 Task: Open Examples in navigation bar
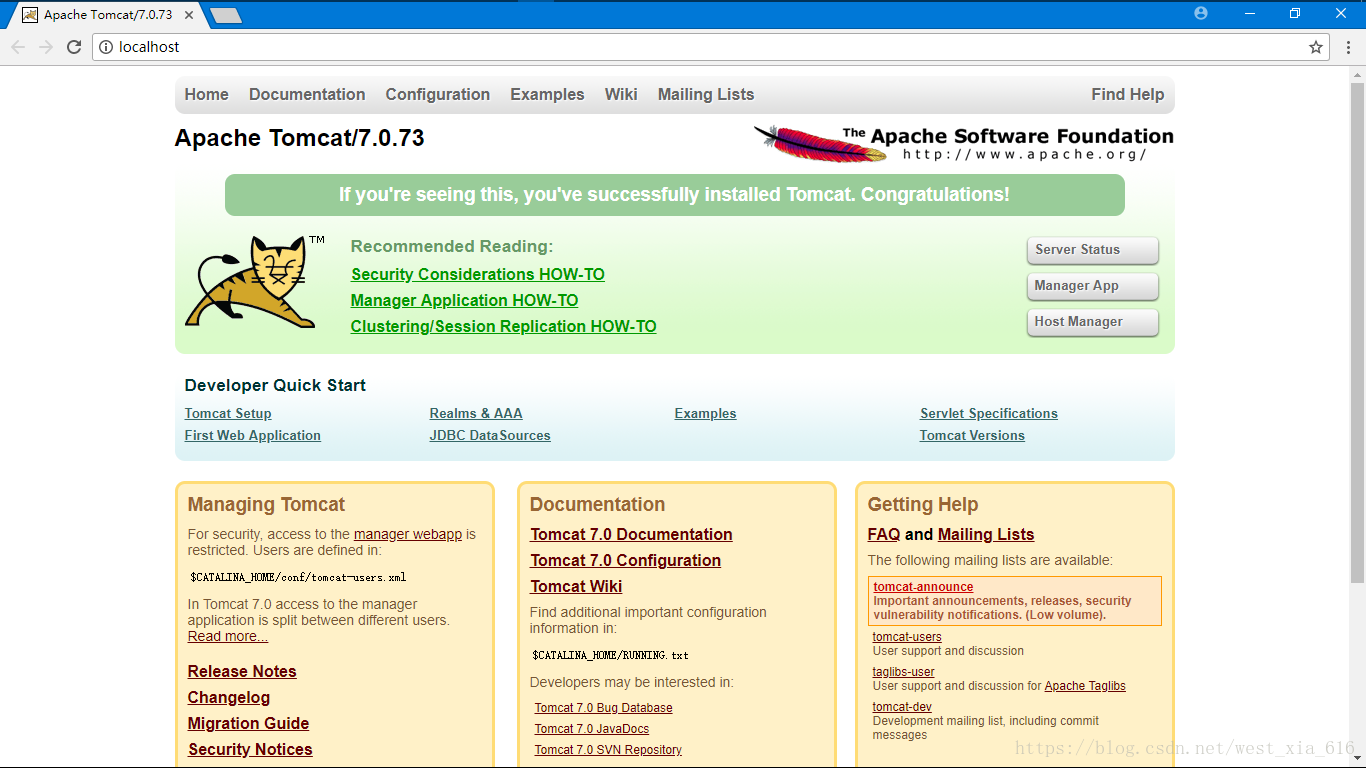(547, 94)
